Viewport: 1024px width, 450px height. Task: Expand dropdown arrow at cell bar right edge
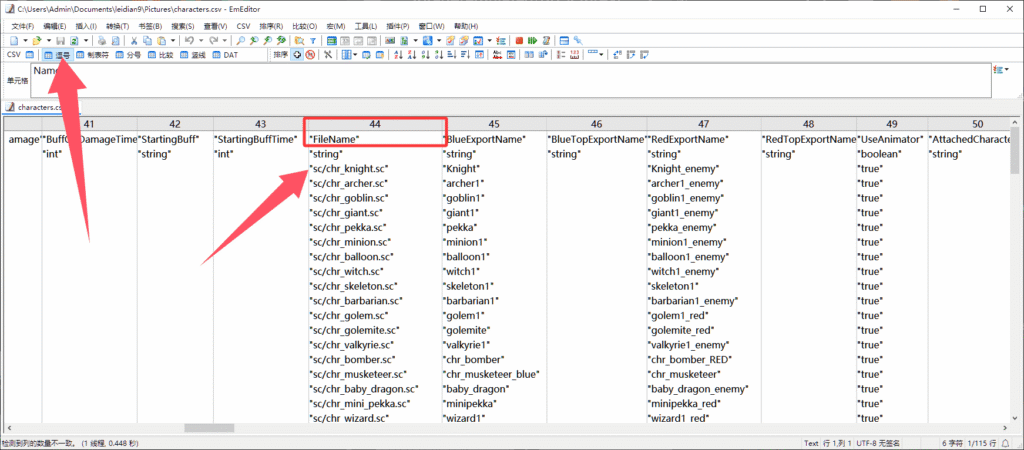[1006, 69]
